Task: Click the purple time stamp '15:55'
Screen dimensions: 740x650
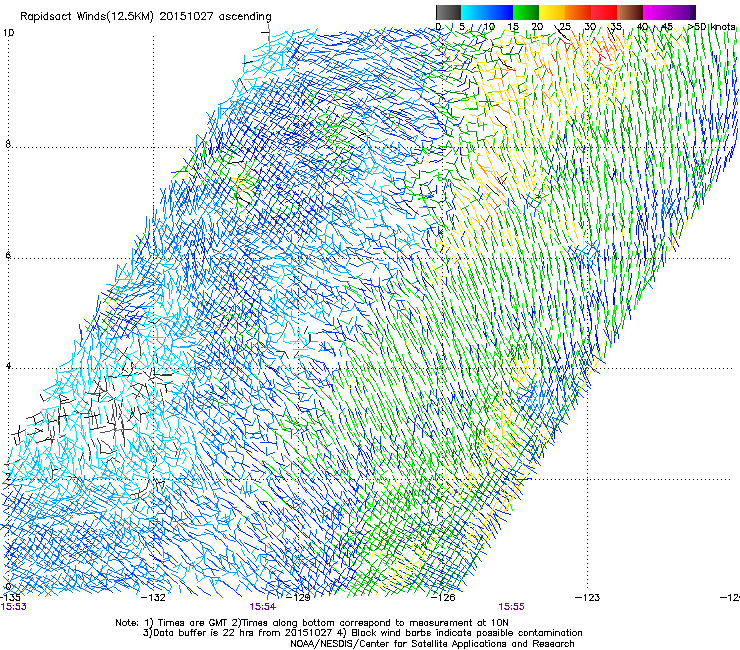Action: tap(512, 607)
